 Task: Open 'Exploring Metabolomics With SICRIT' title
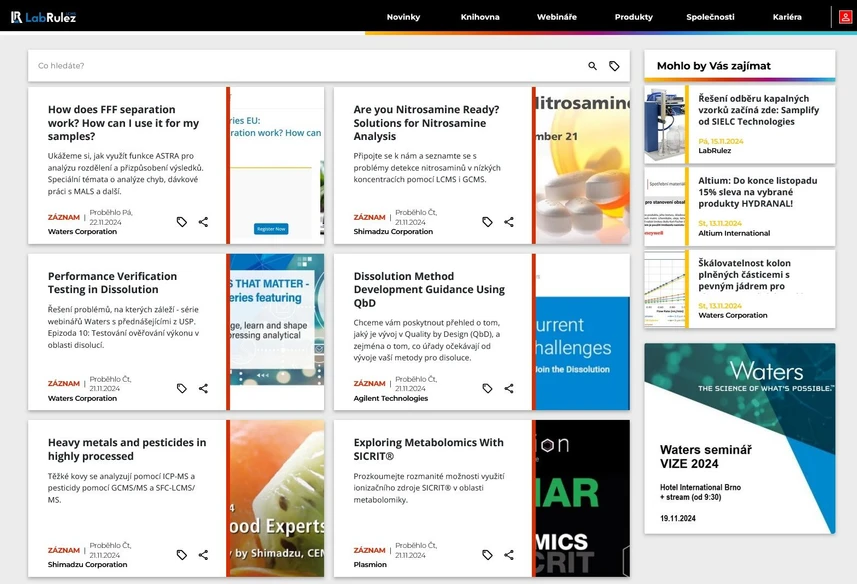click(428, 449)
